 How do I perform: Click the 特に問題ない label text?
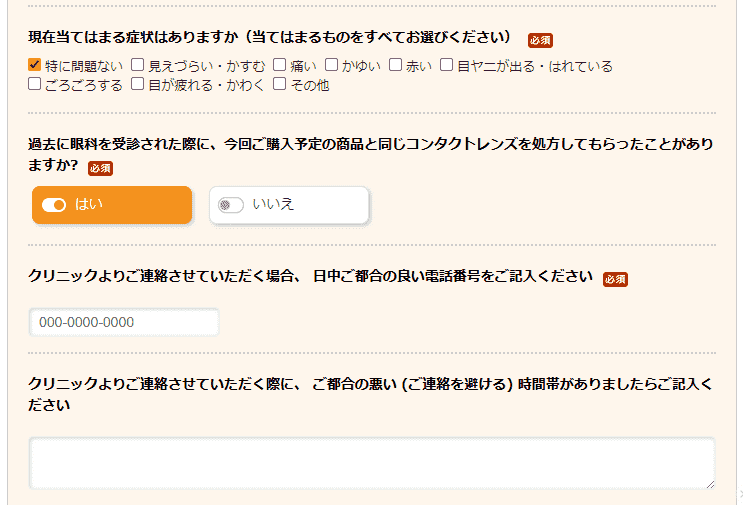[x=84, y=66]
